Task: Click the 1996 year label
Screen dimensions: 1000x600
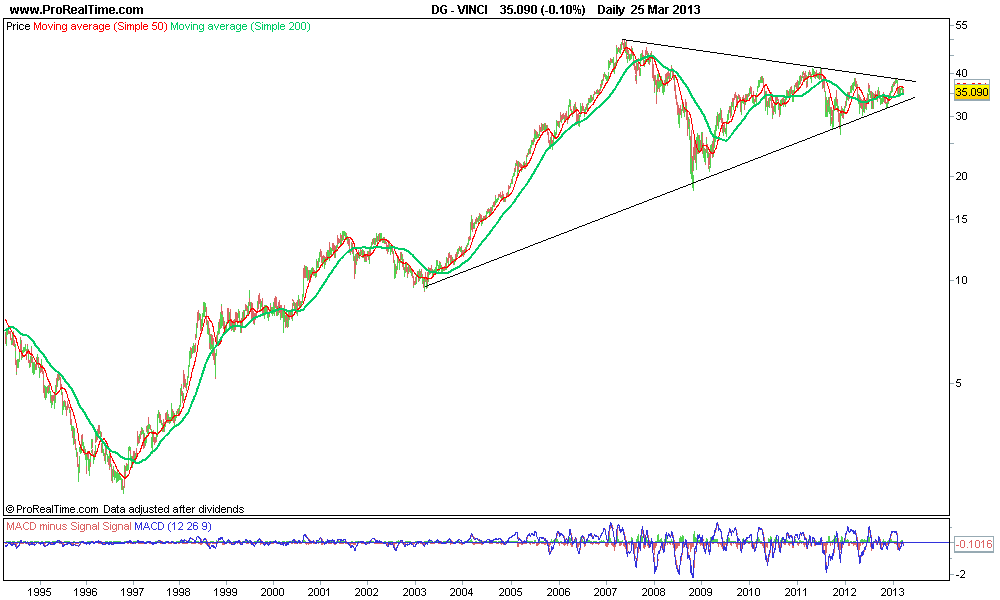Action: click(x=85, y=591)
